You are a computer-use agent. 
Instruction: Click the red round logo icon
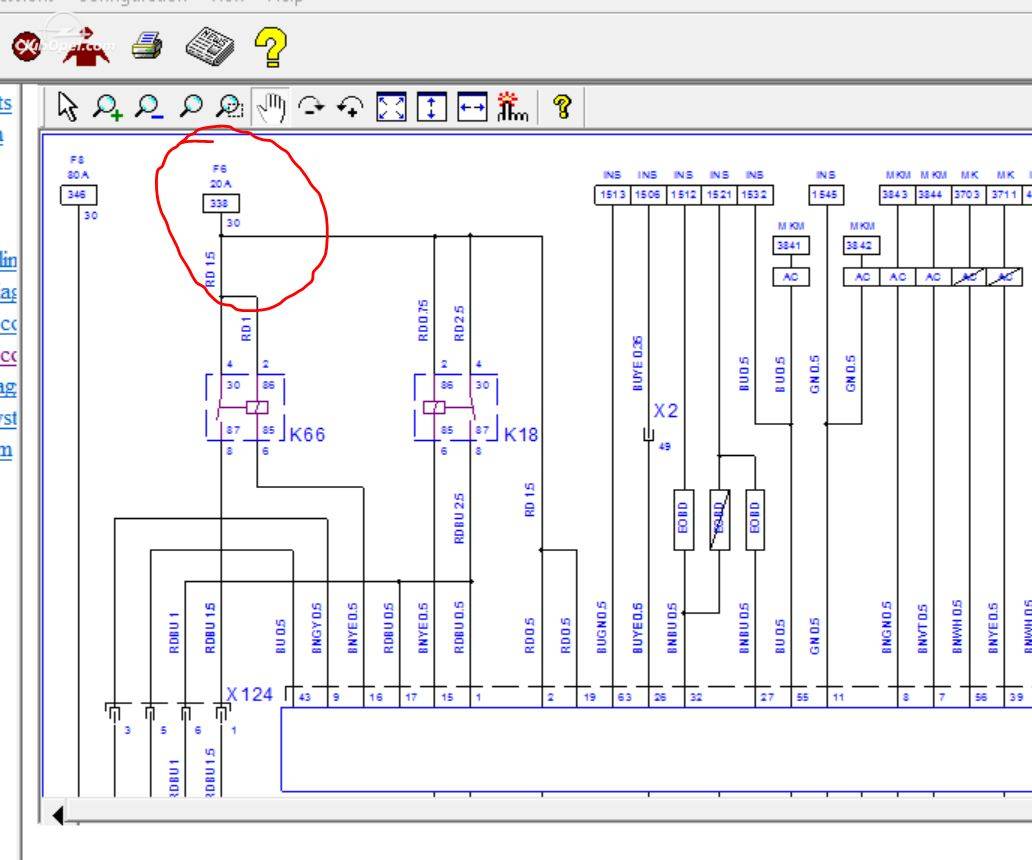pyautogui.click(x=28, y=47)
